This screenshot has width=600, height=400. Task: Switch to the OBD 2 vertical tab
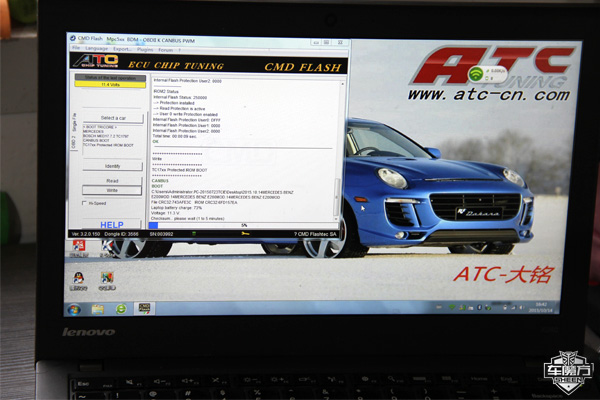pos(73,142)
